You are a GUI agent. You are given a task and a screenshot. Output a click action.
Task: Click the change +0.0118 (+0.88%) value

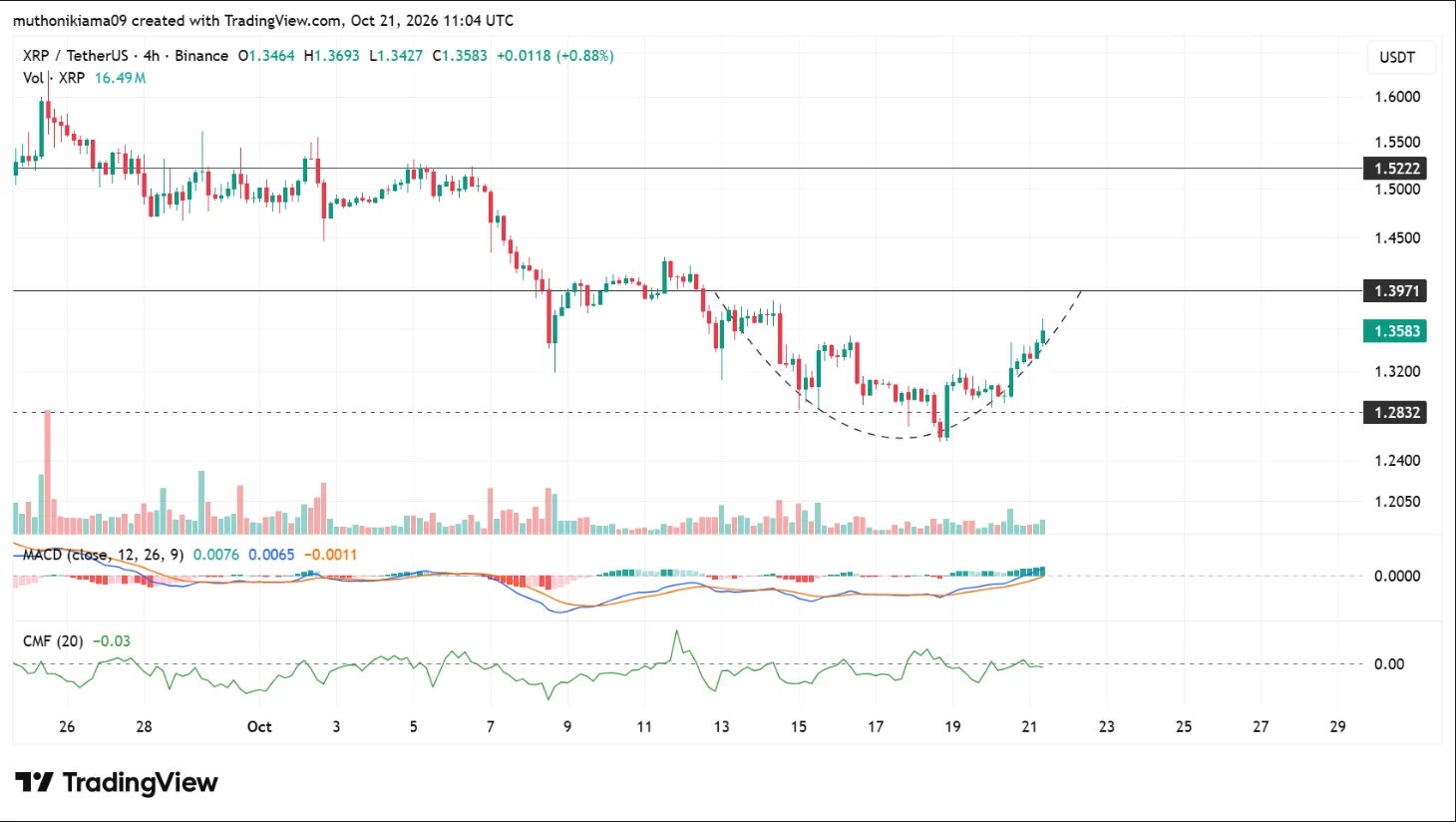pos(555,56)
